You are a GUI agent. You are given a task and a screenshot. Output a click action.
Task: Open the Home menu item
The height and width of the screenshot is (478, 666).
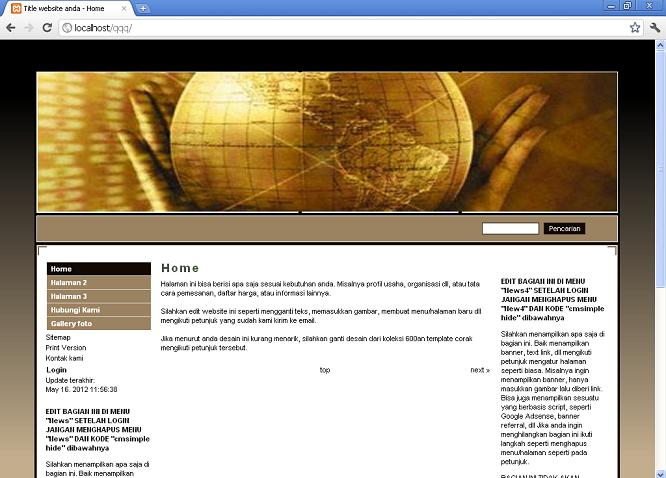(x=99, y=269)
